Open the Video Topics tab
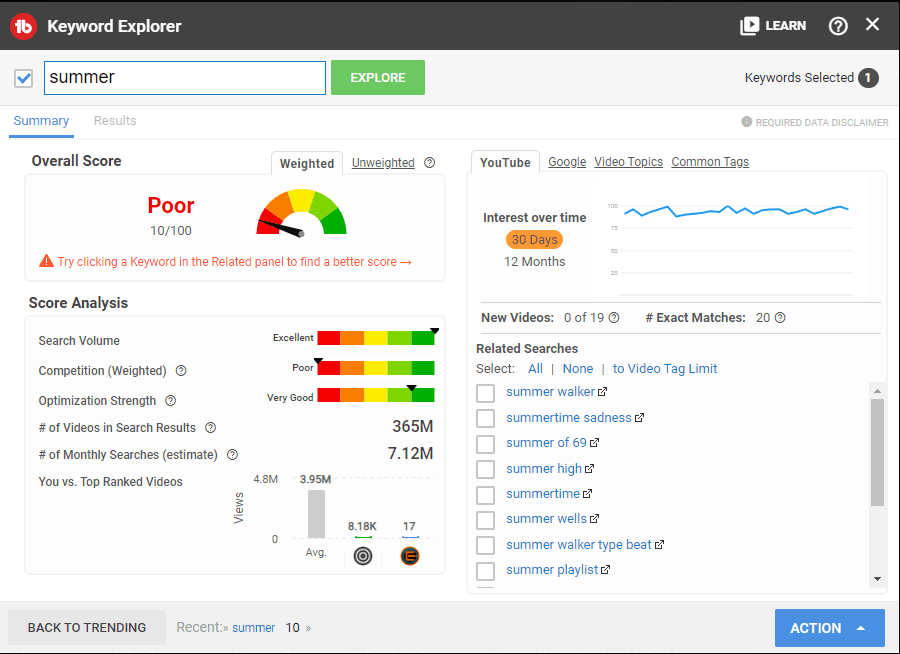Viewport: 900px width, 654px height. (629, 162)
